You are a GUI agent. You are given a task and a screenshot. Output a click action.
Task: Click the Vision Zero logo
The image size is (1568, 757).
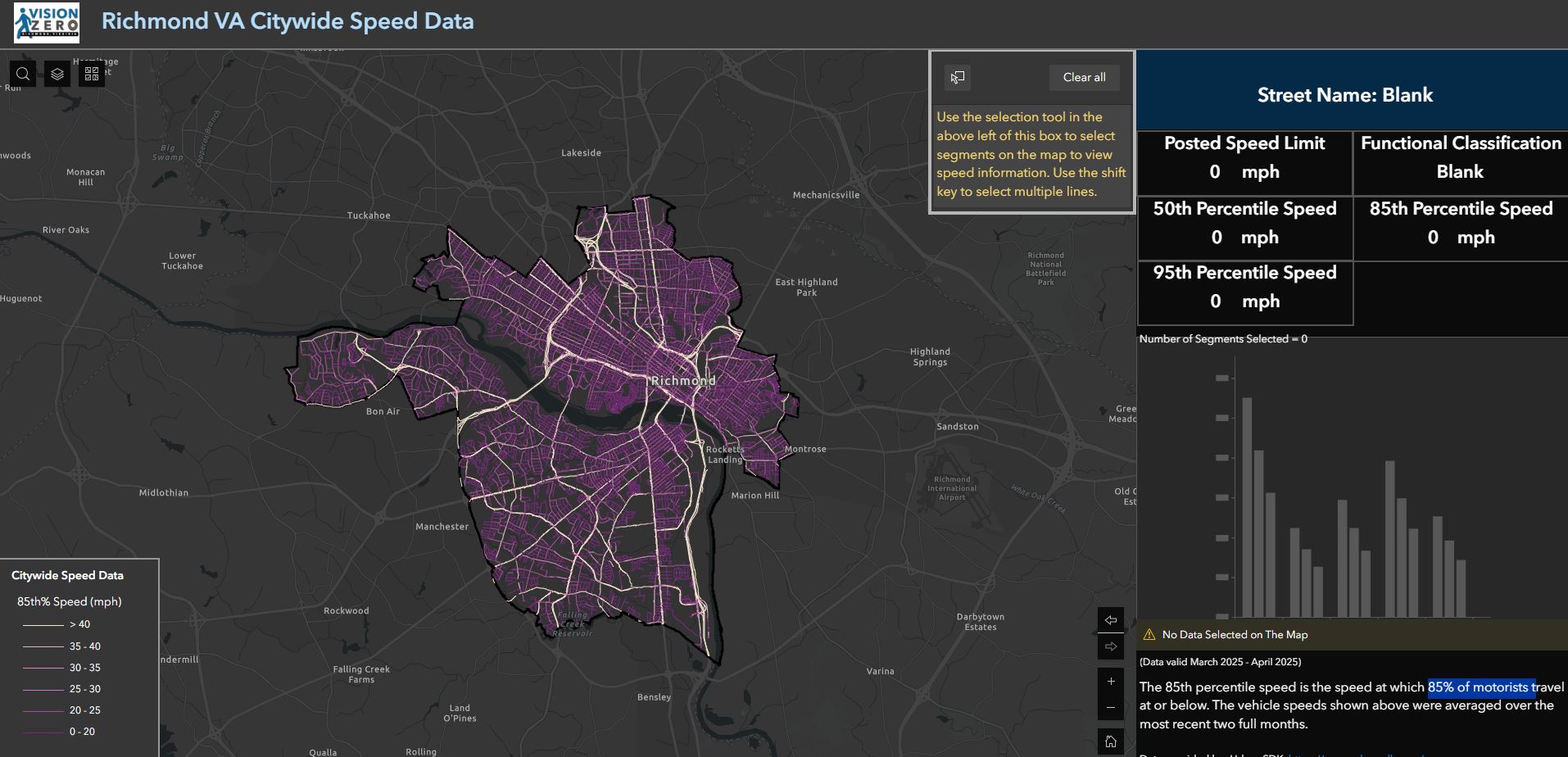click(x=47, y=22)
